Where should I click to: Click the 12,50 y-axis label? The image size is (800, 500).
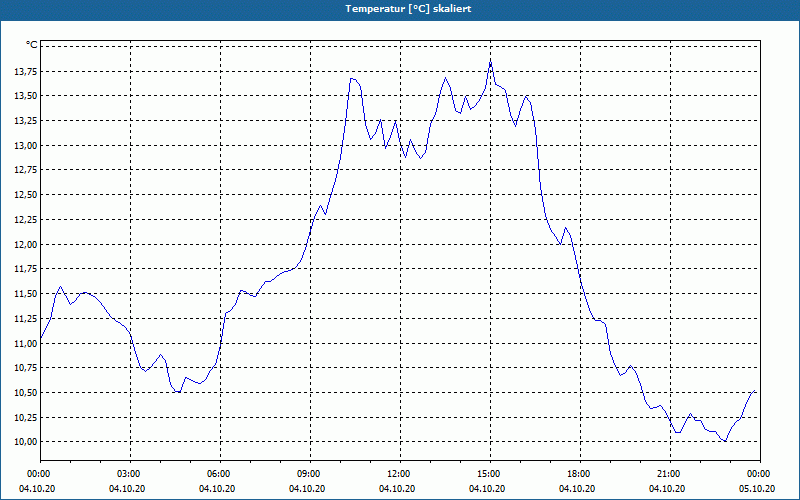[26, 195]
